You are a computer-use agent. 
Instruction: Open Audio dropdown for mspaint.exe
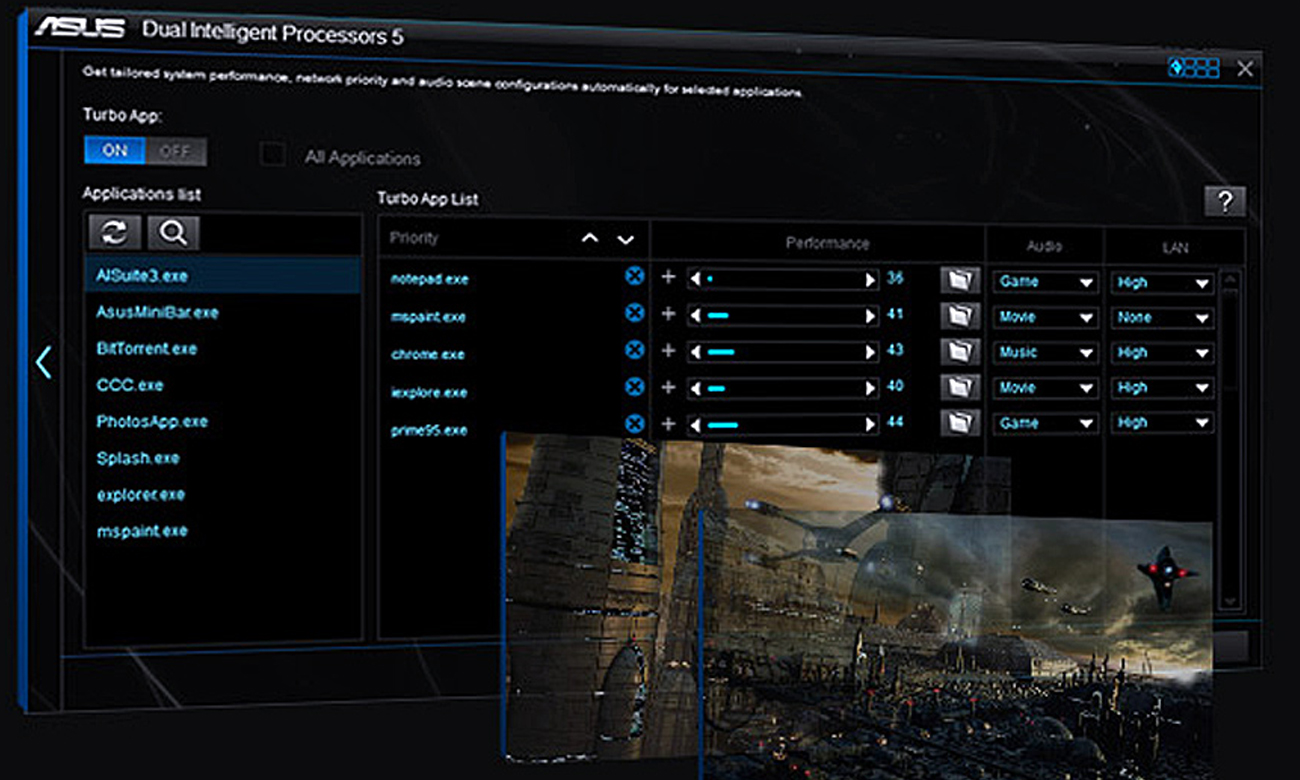[1045, 318]
